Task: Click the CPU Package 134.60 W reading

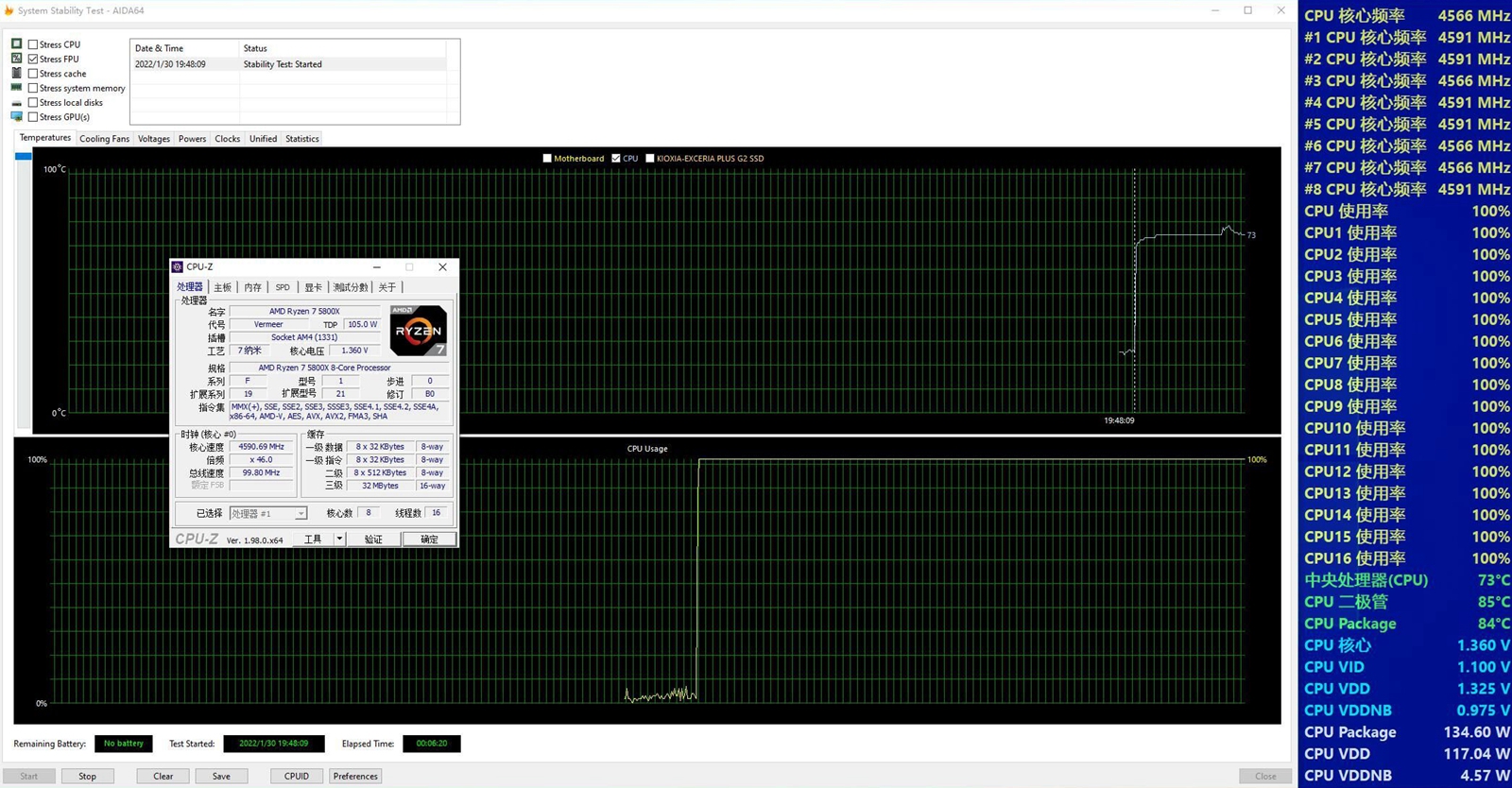Action: pyautogui.click(x=1406, y=732)
